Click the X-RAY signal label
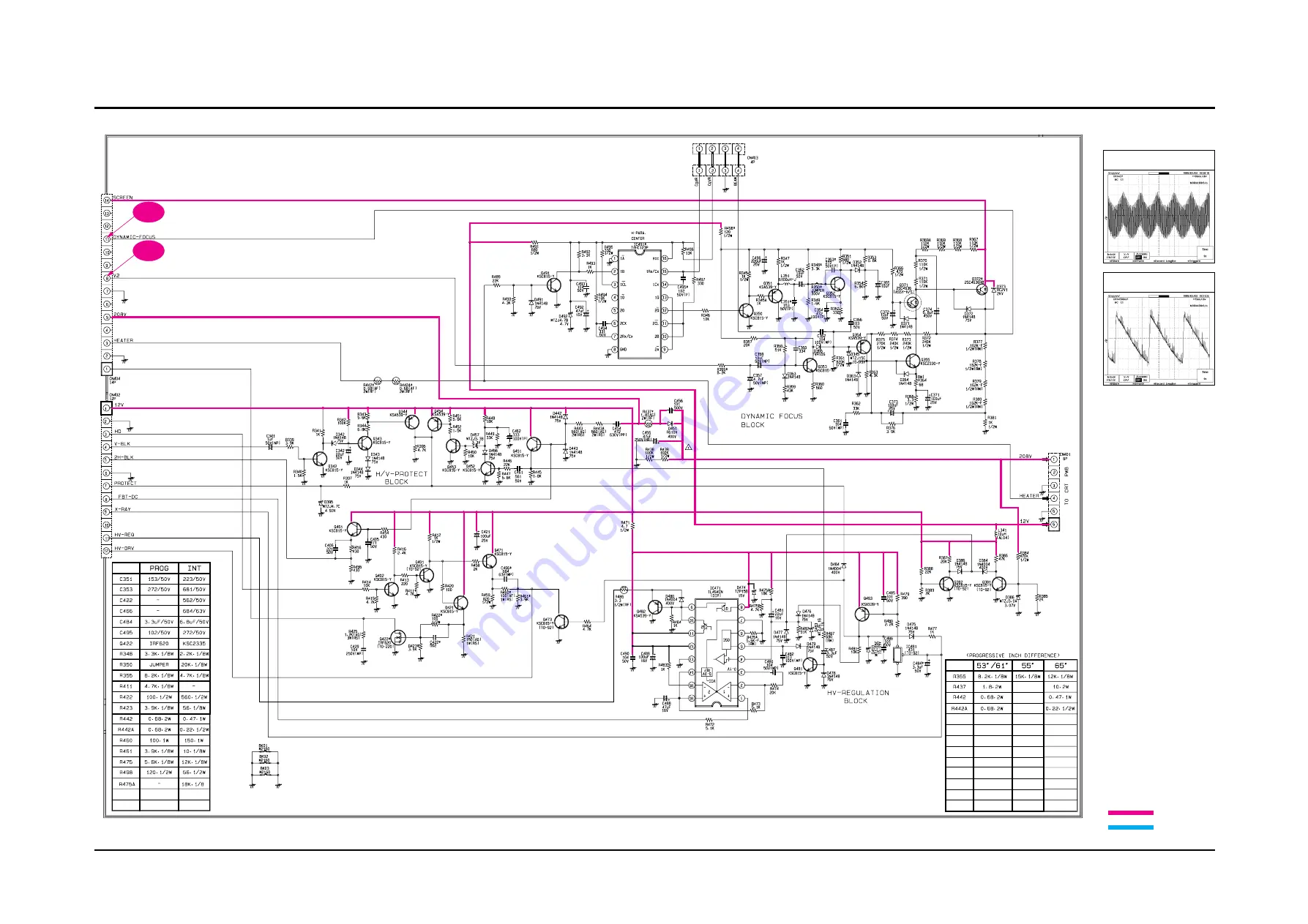Image resolution: width=1308 pixels, height=924 pixels. tap(123, 509)
